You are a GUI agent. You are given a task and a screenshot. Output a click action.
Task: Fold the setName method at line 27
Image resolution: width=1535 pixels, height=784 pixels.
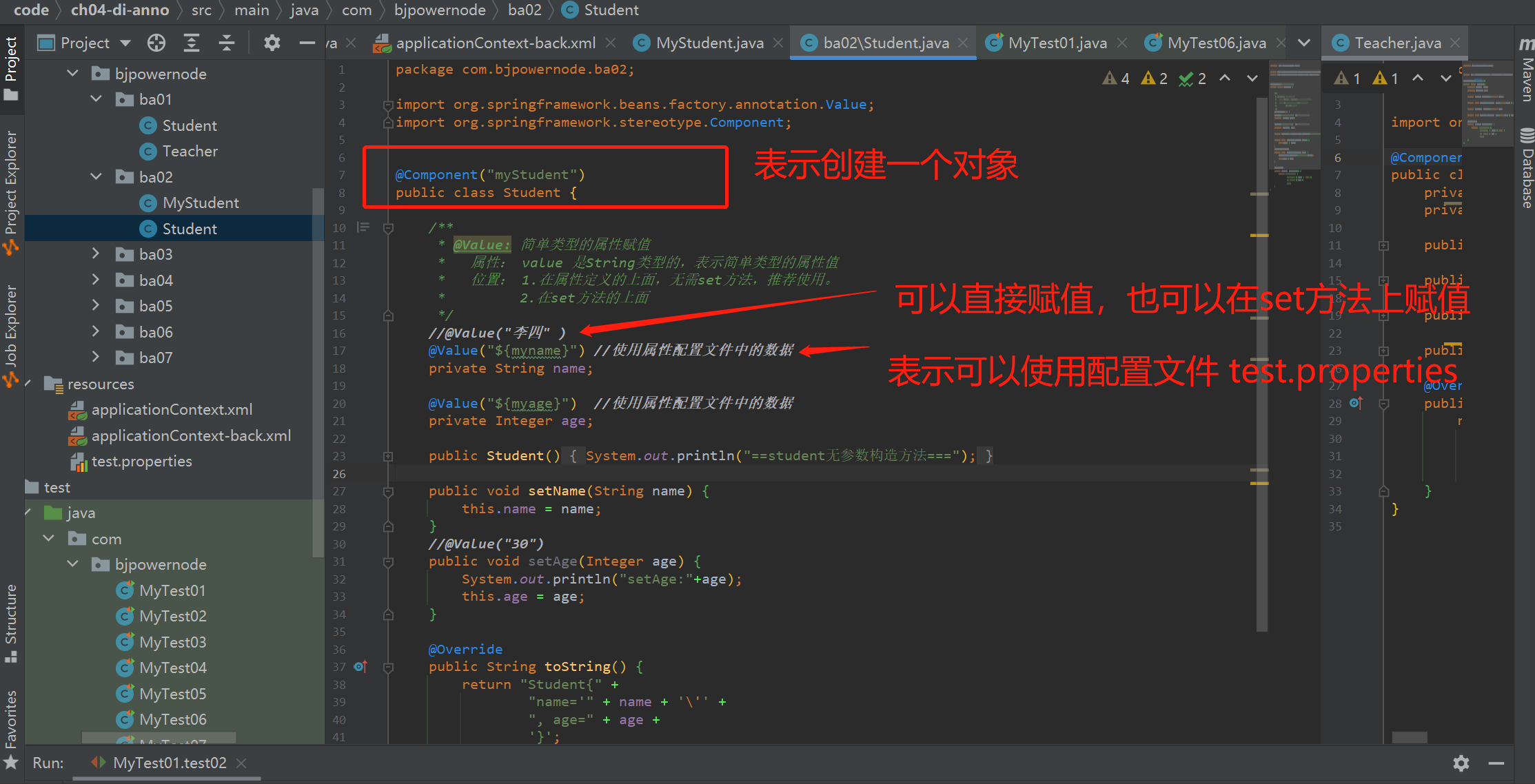(388, 491)
